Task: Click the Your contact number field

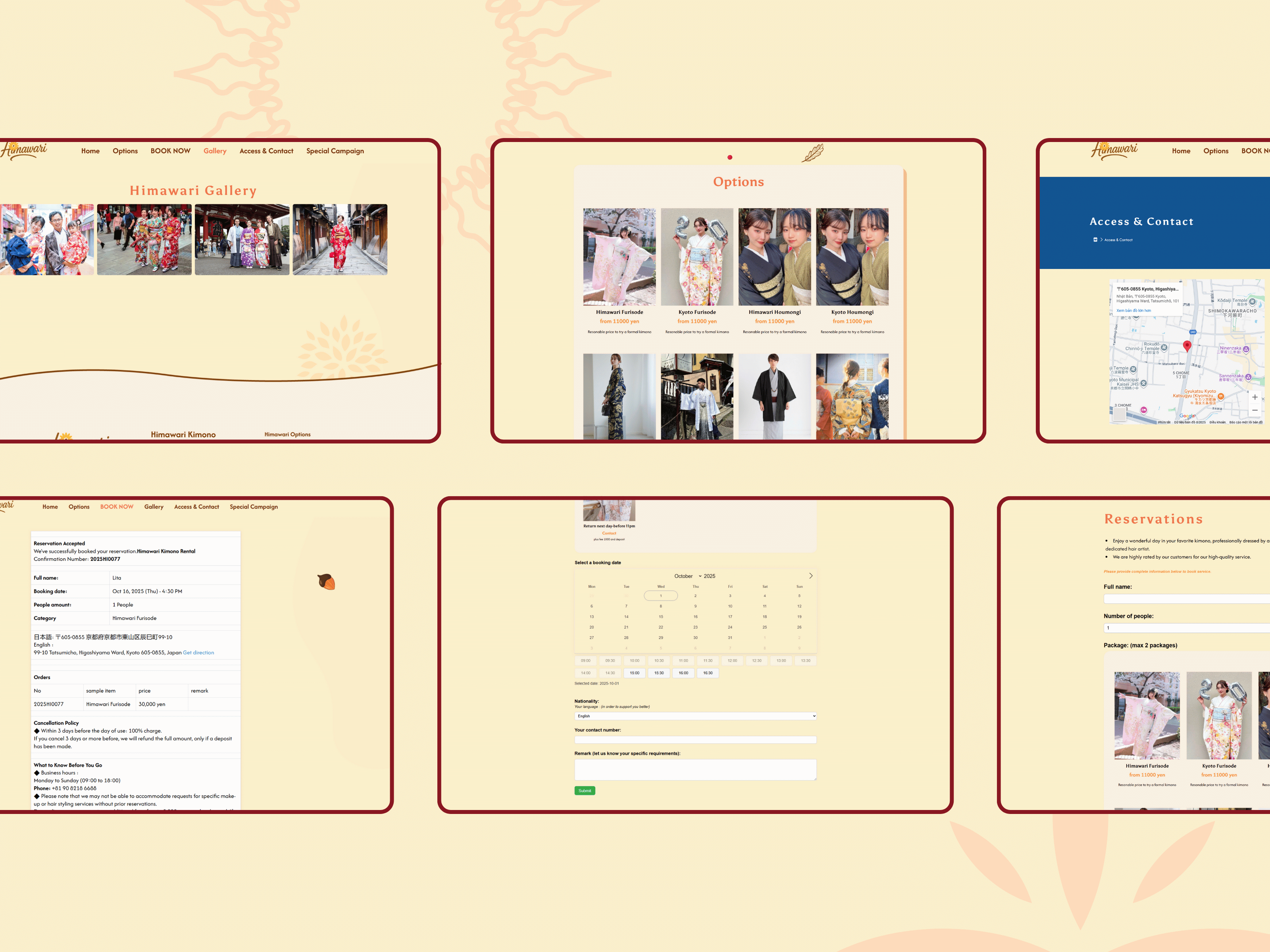Action: click(695, 740)
